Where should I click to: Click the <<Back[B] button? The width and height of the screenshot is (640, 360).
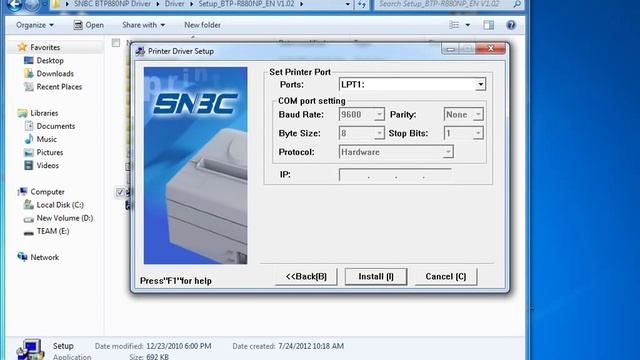click(x=306, y=277)
